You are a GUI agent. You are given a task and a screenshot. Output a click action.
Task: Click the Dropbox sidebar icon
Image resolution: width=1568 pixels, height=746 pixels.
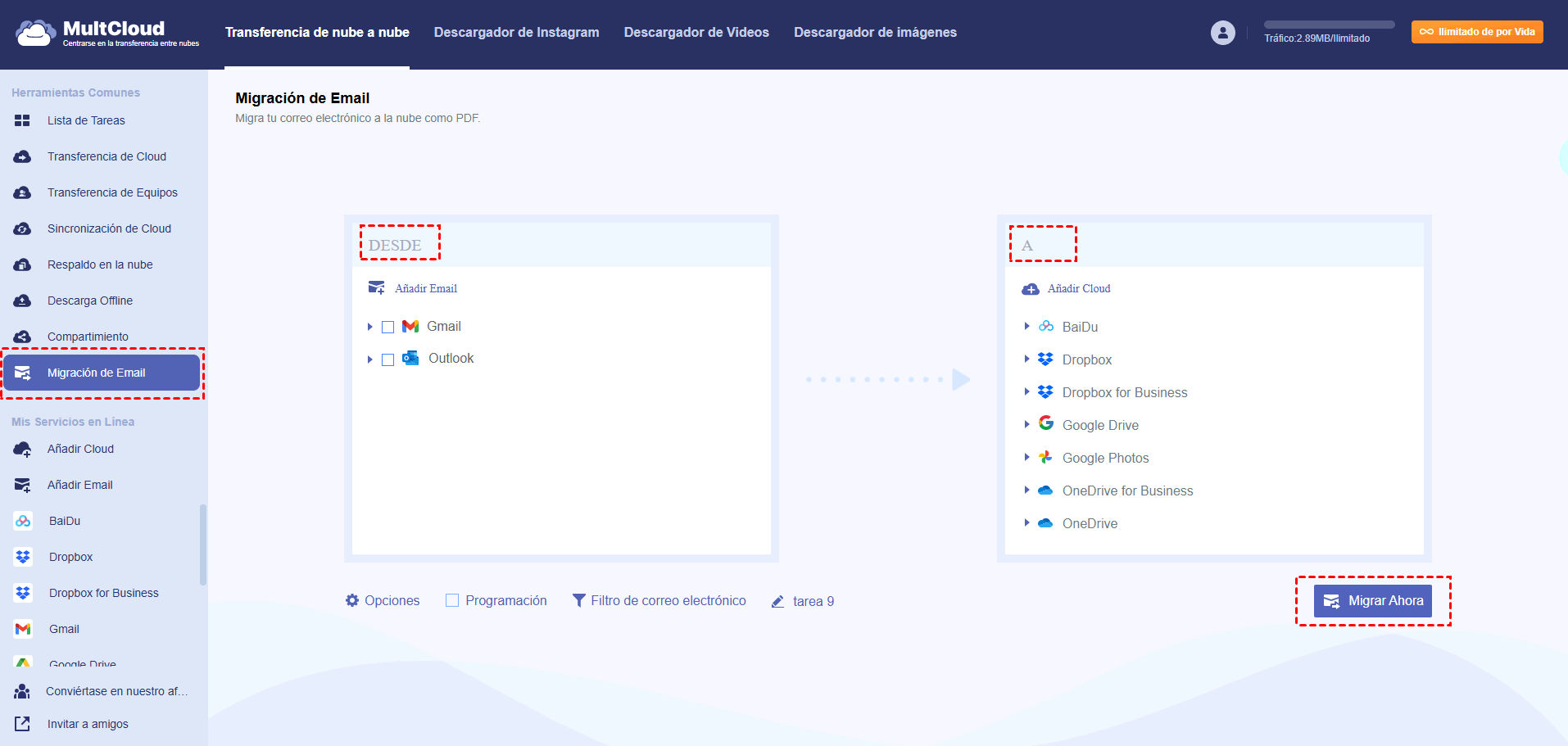click(x=23, y=557)
